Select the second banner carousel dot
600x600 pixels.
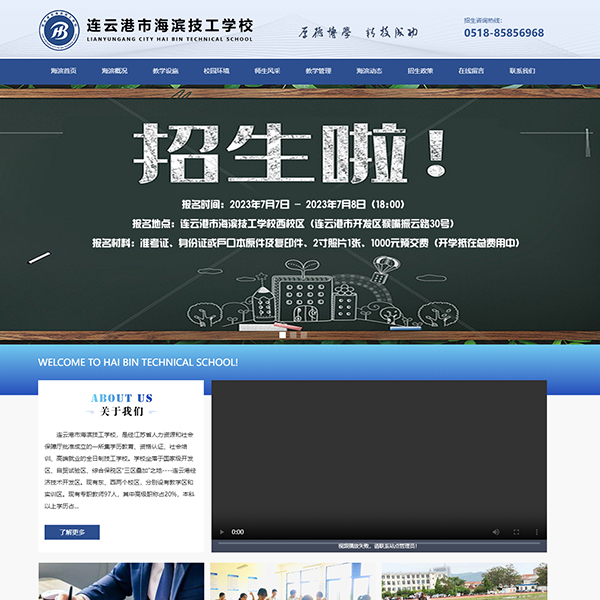point(293,335)
